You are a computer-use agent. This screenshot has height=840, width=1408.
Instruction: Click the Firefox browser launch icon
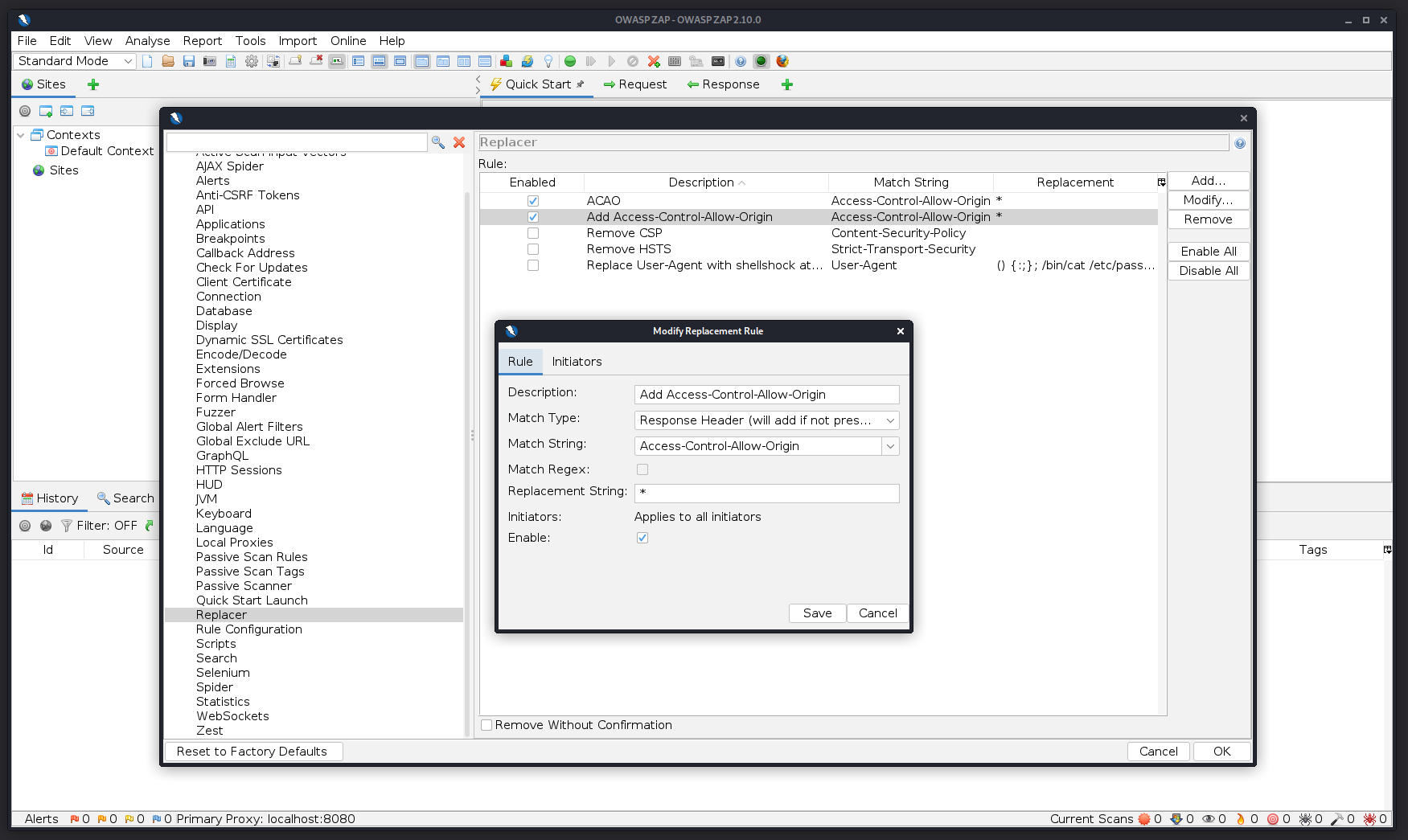[x=782, y=61]
